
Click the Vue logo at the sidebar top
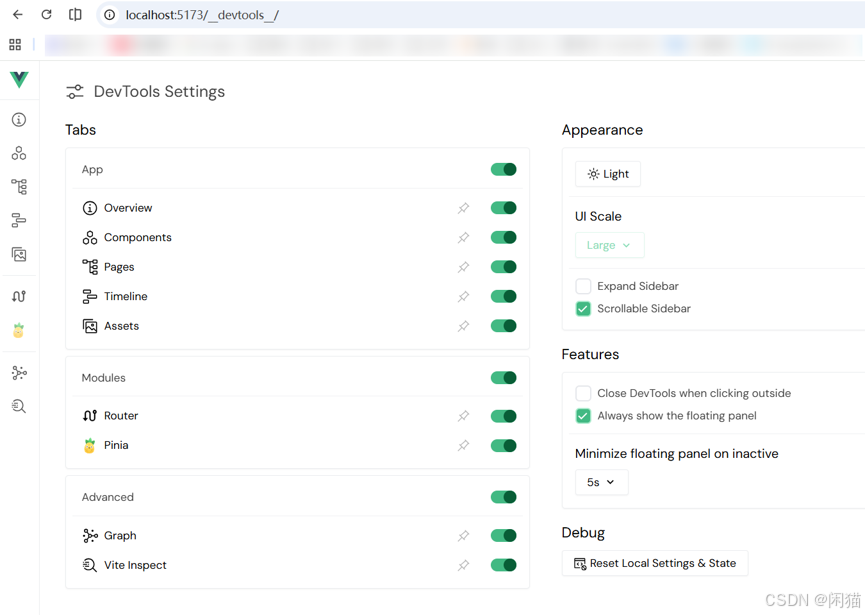(x=19, y=79)
